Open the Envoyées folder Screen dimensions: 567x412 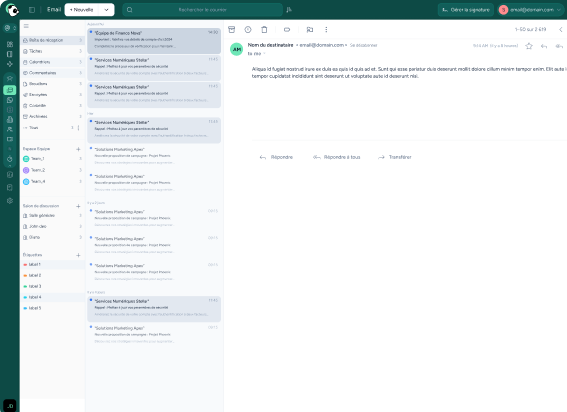pyautogui.click(x=52, y=94)
